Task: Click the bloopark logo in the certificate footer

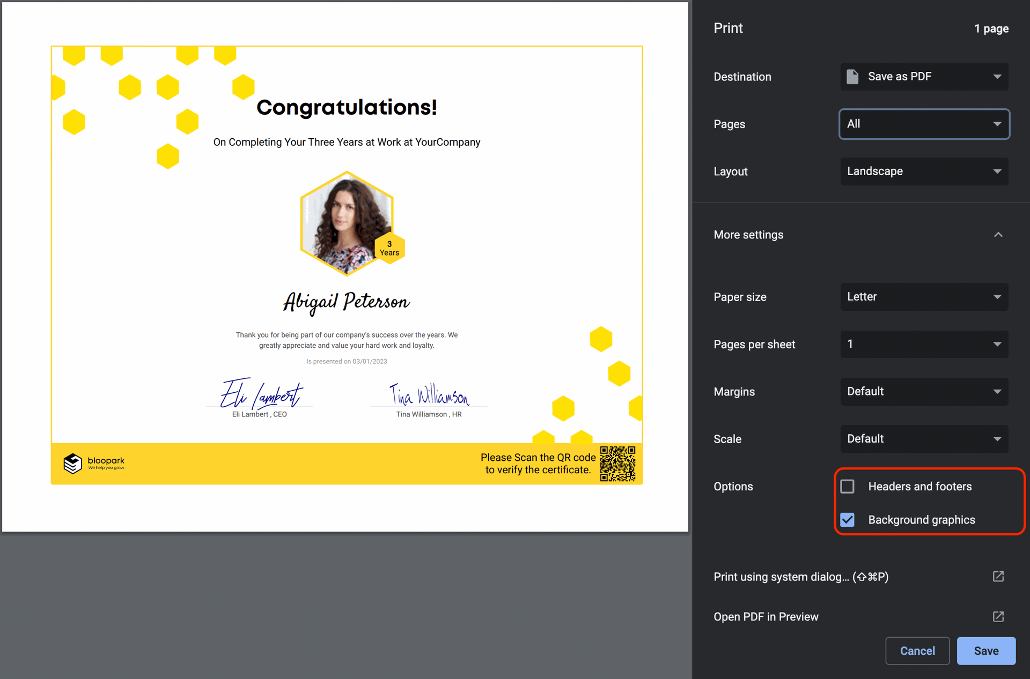Action: click(94, 463)
